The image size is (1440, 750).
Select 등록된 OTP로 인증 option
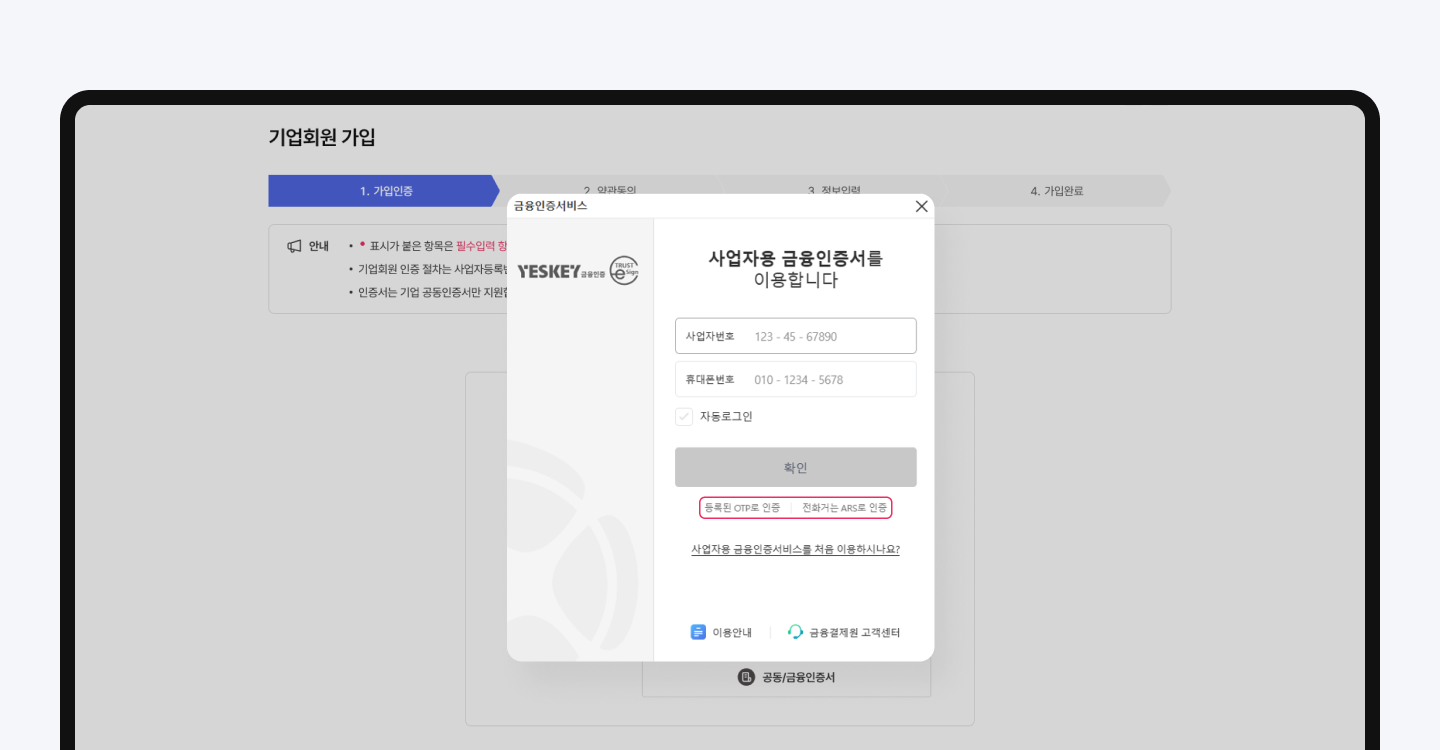click(x=742, y=508)
